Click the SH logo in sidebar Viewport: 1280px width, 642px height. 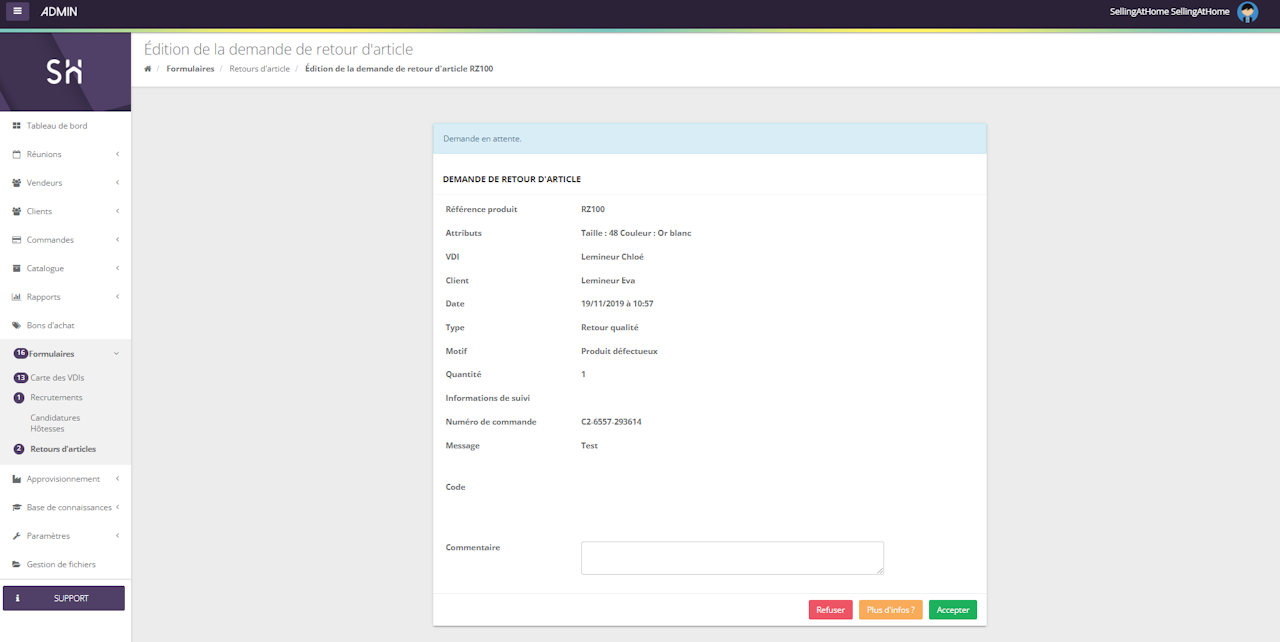click(x=65, y=72)
